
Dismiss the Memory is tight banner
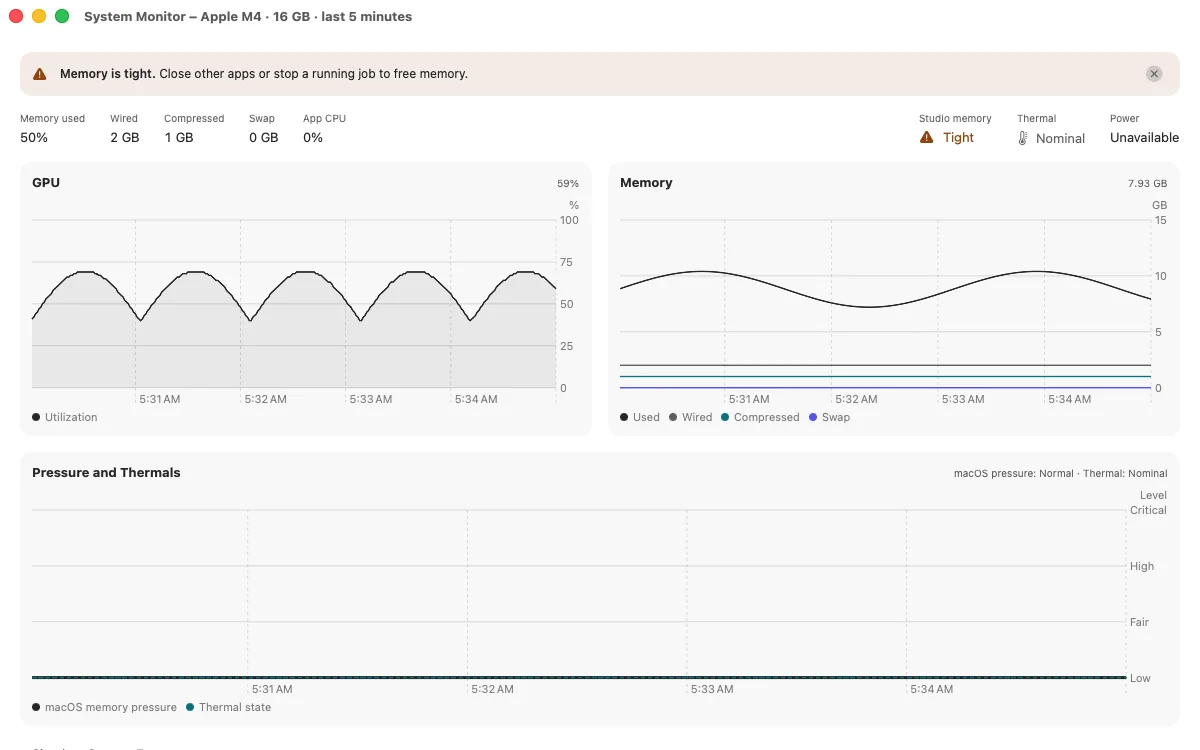click(x=1154, y=74)
